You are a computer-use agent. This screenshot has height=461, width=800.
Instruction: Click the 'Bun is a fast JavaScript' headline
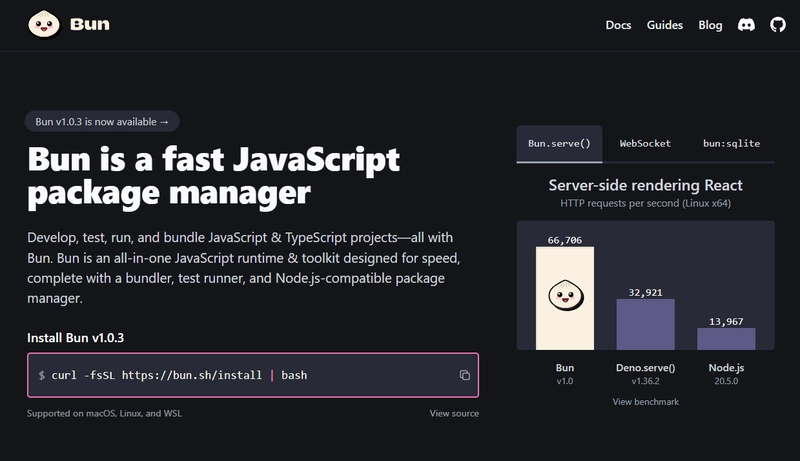tap(213, 159)
